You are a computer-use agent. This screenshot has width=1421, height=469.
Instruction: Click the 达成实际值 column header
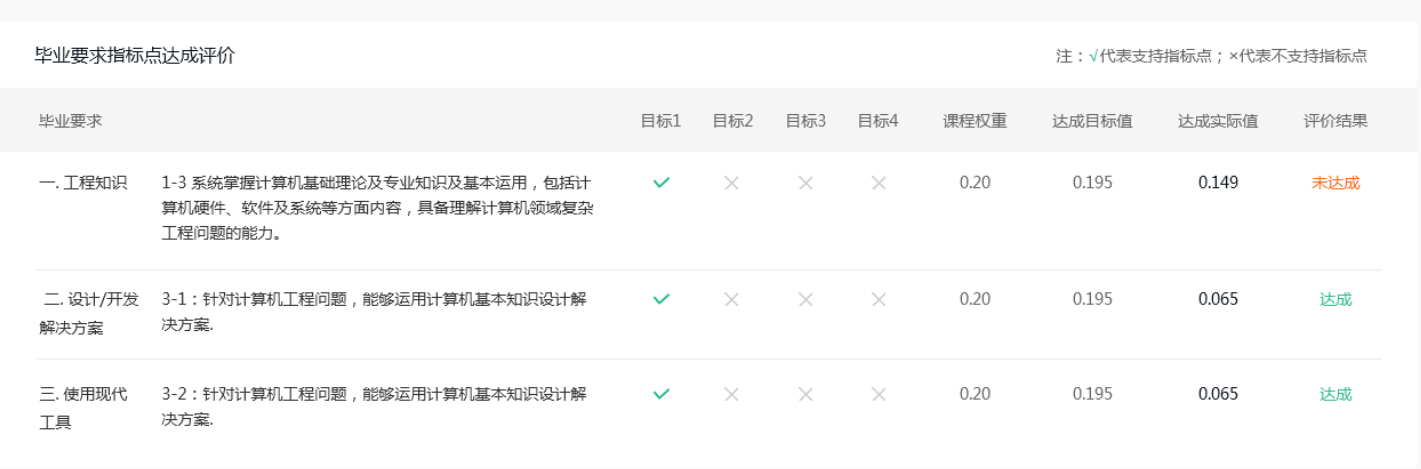coord(1218,121)
